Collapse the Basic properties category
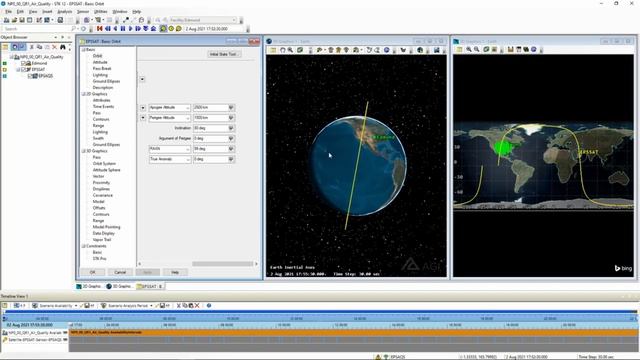The height and width of the screenshot is (360, 640). click(84, 49)
